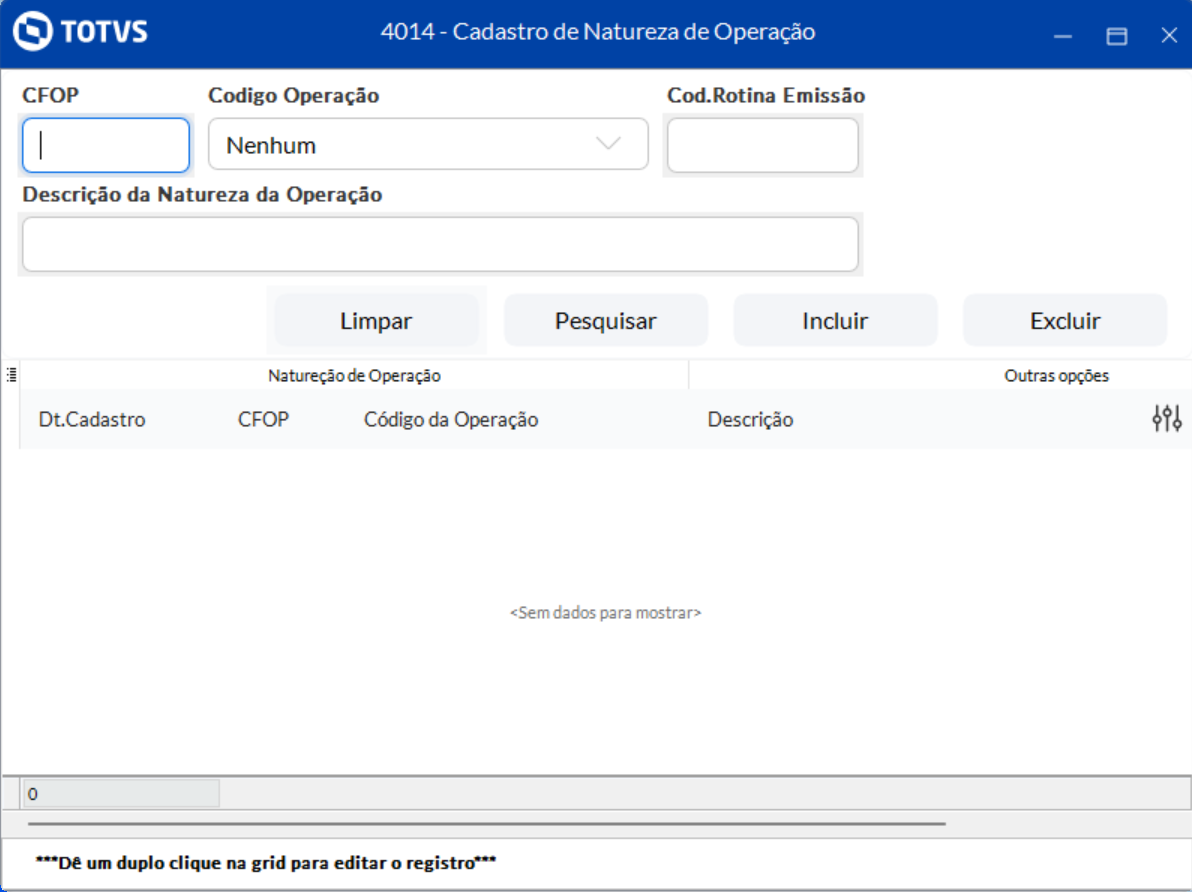Click the Natureção de Operação band header
The height and width of the screenshot is (892, 1192).
tap(354, 376)
